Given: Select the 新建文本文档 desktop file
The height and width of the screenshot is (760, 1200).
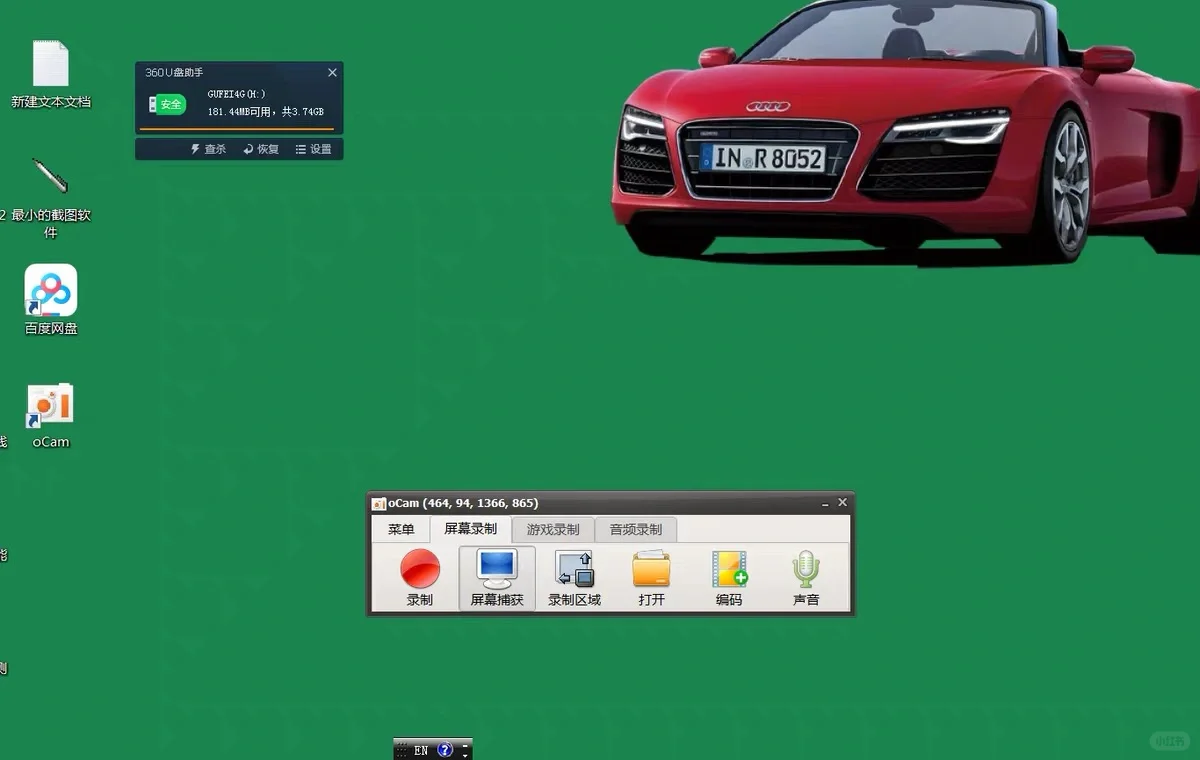Looking at the screenshot, I should click(x=51, y=74).
